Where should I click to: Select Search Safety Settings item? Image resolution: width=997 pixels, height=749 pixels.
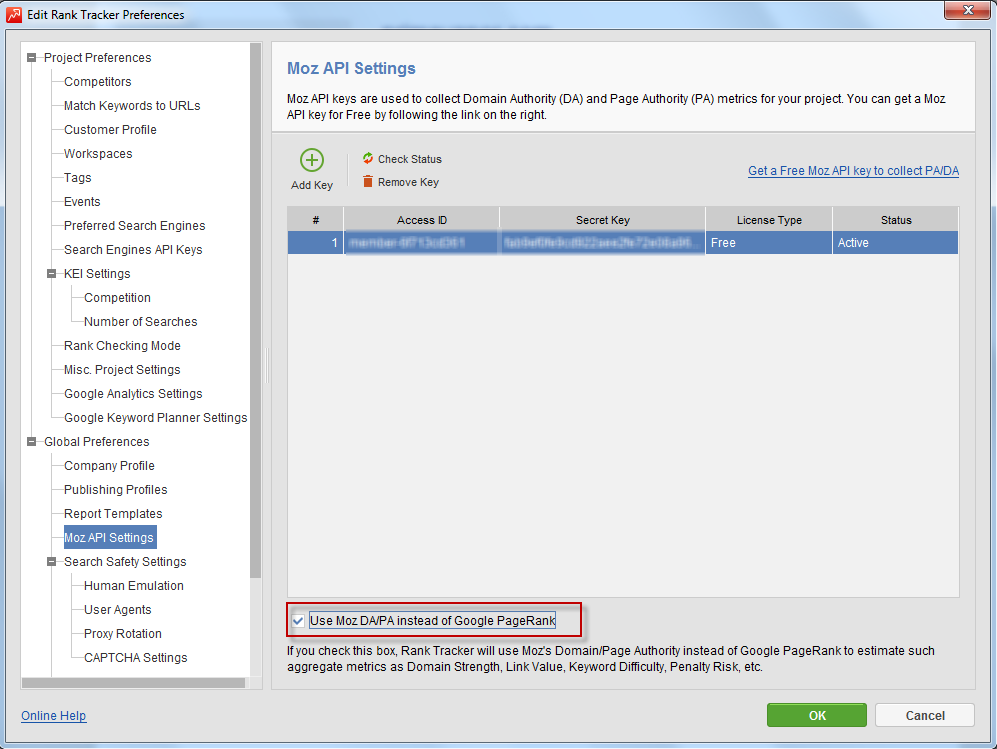click(125, 562)
